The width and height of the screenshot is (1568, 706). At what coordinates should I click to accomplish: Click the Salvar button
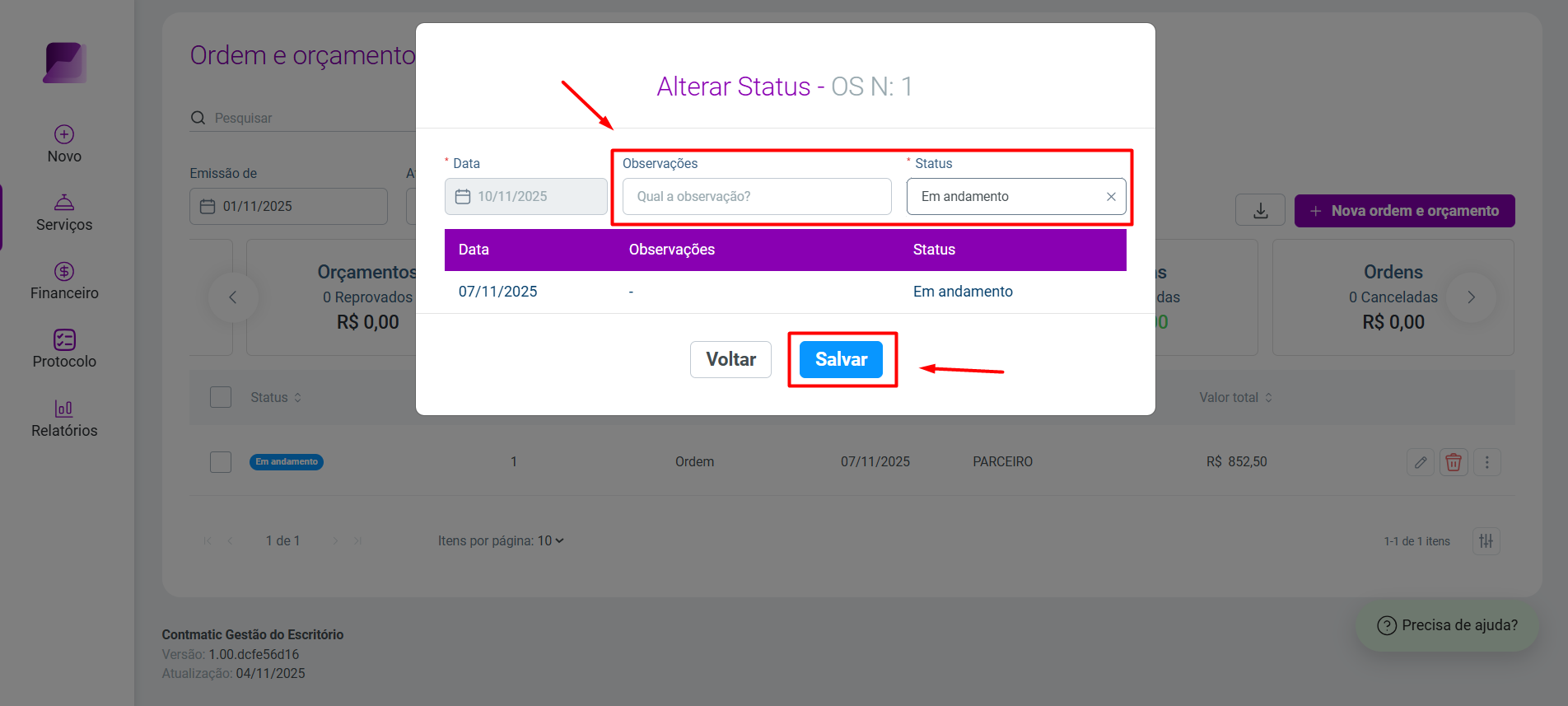[841, 359]
